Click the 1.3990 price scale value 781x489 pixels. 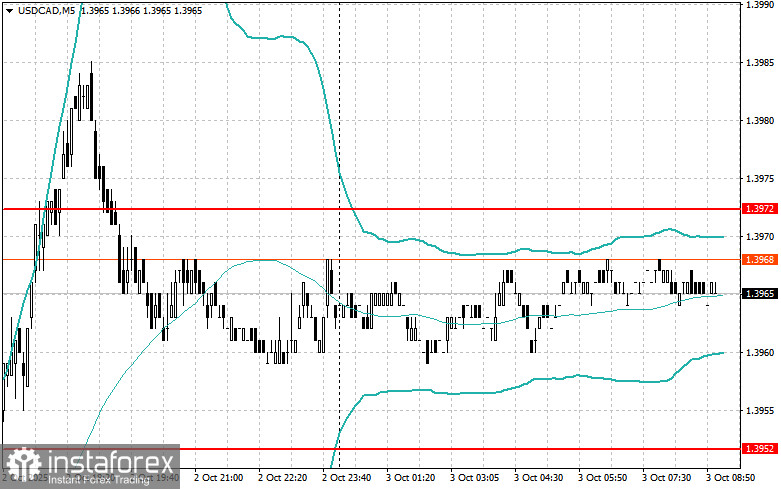tap(760, 4)
